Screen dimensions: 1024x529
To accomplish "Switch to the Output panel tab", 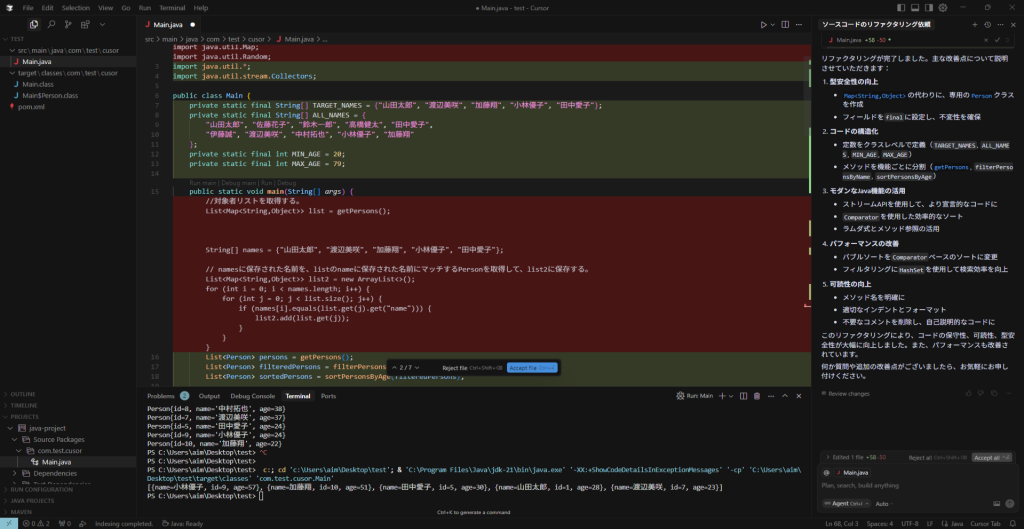I will tap(209, 396).
